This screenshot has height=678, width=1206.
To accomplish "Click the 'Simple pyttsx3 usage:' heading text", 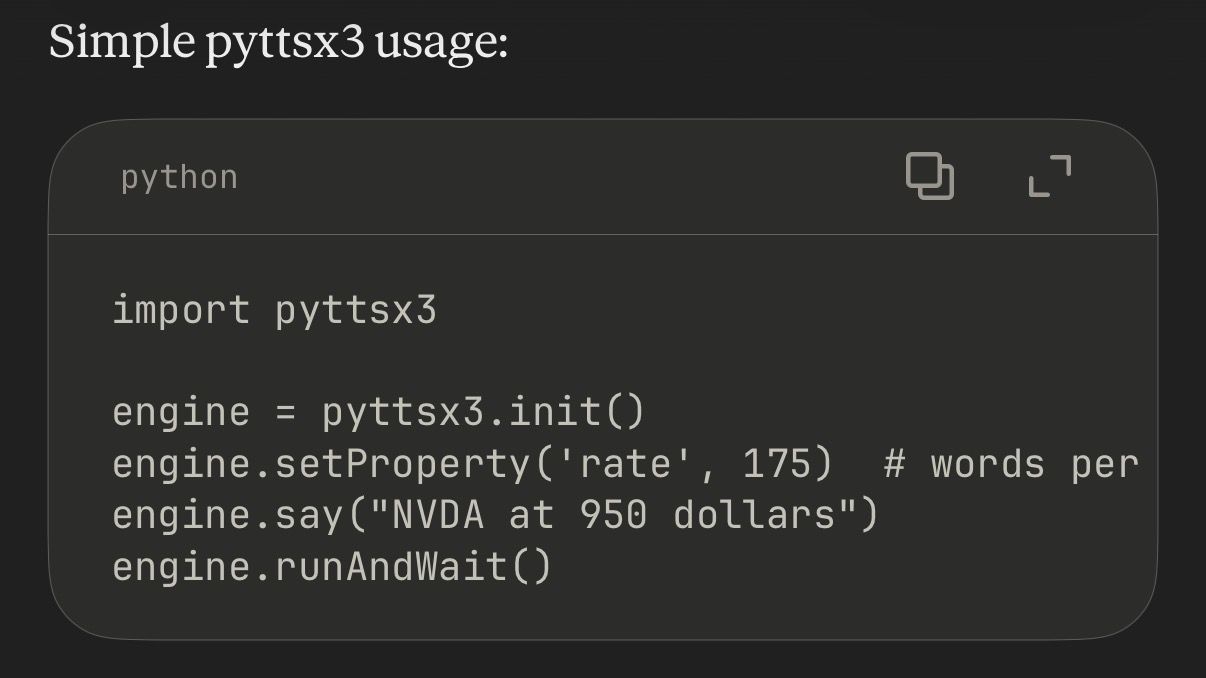I will pos(279,42).
